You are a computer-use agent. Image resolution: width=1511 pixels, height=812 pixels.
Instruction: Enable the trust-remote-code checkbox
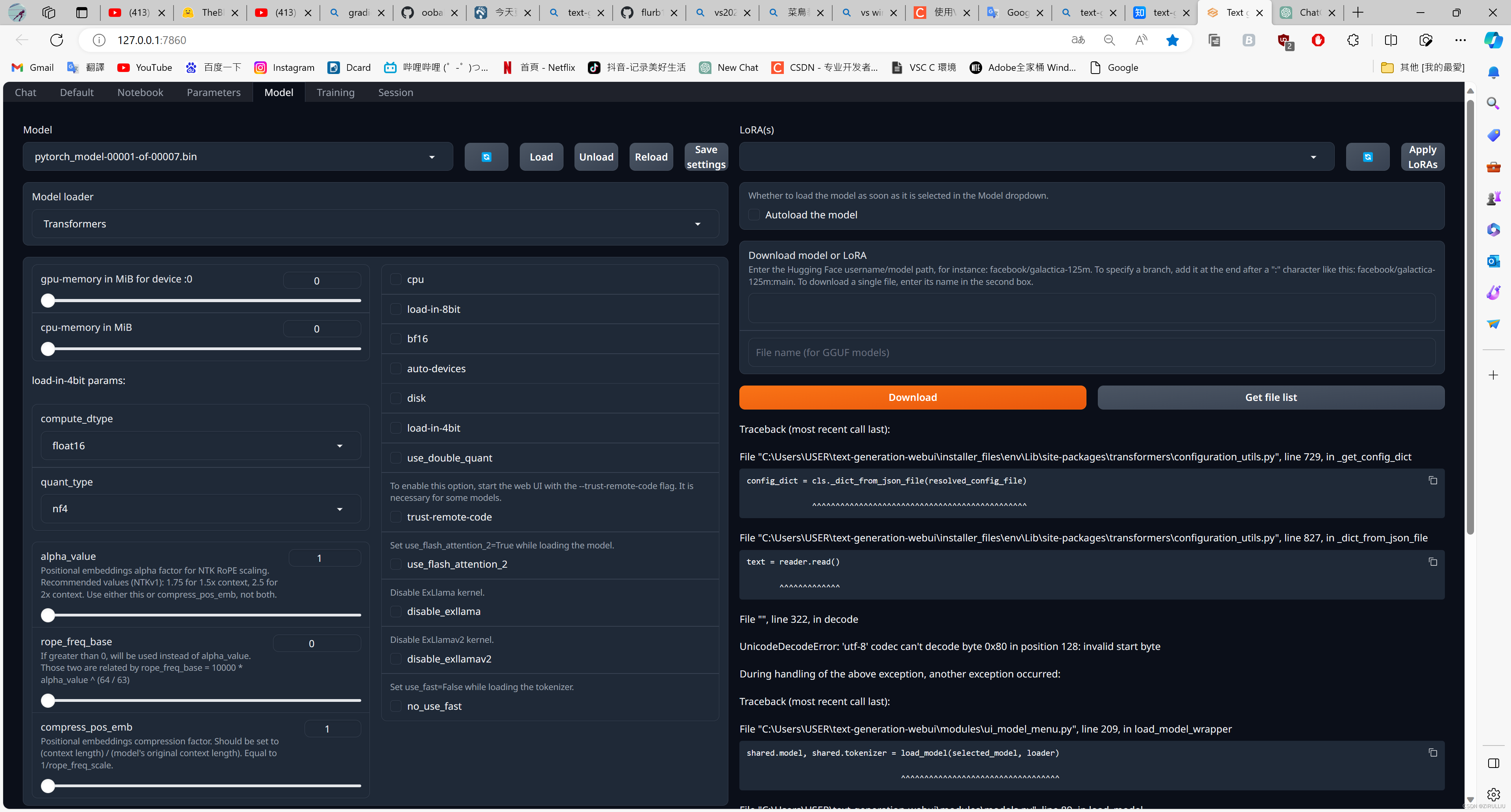tap(396, 517)
